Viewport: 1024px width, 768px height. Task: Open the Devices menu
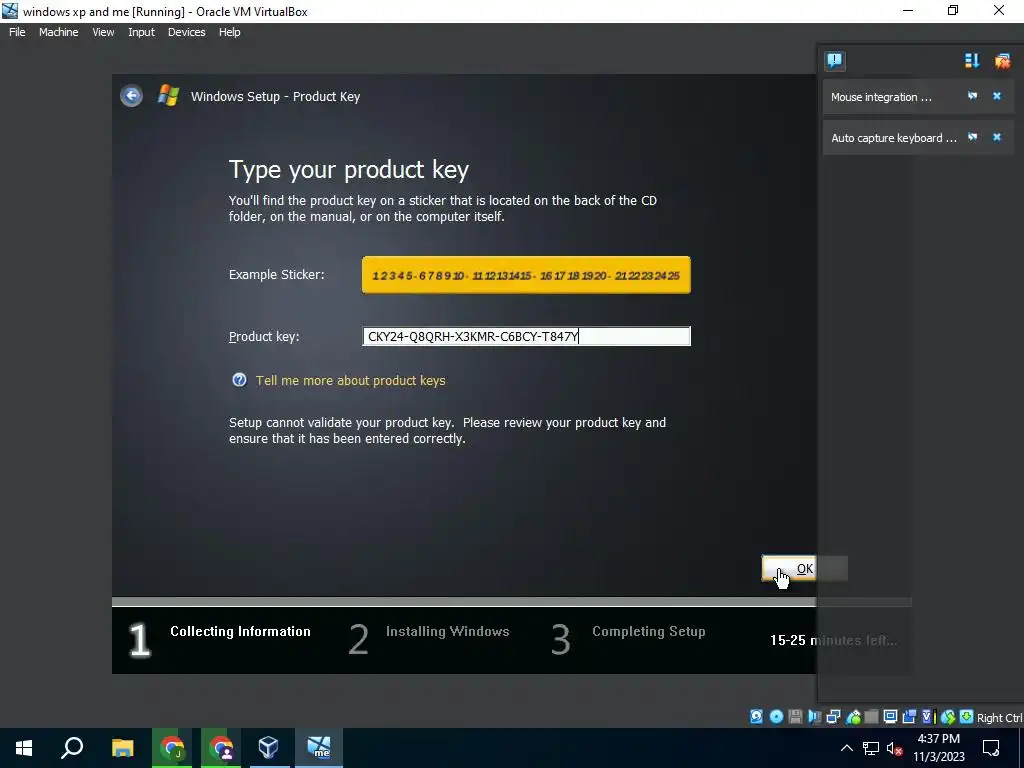click(x=186, y=32)
